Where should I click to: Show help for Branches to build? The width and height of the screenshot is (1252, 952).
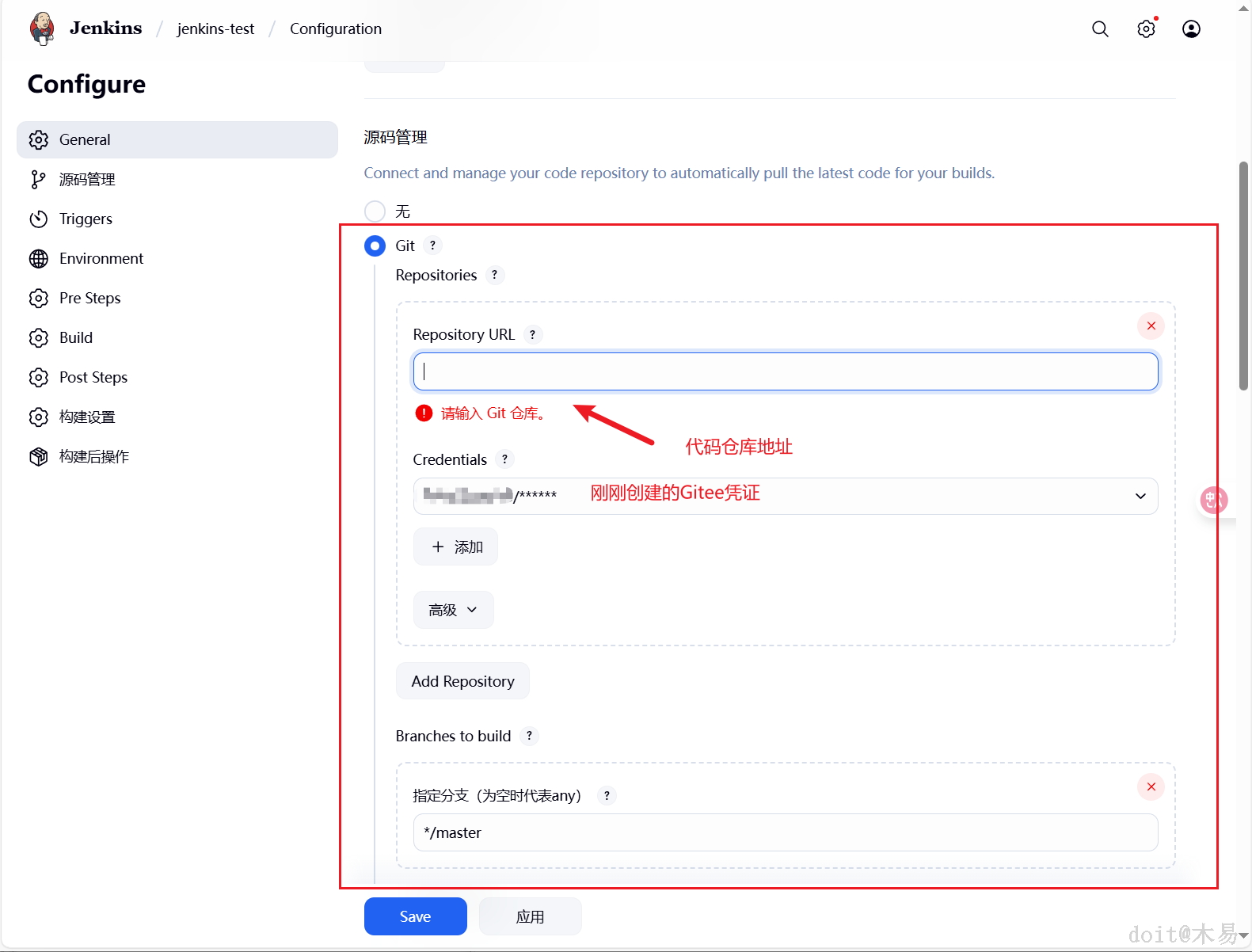tap(529, 736)
